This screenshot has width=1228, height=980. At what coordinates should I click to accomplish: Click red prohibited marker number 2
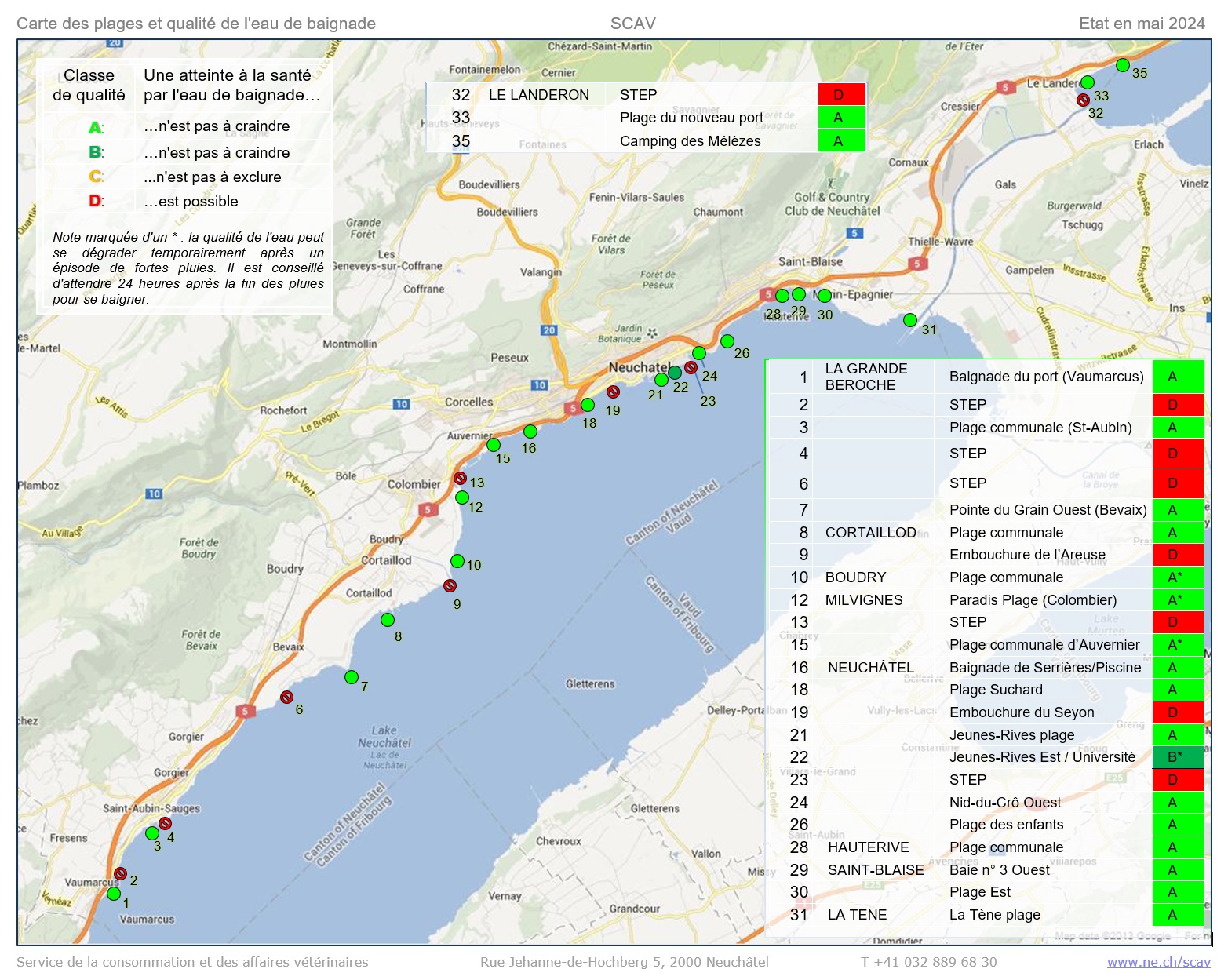[120, 873]
